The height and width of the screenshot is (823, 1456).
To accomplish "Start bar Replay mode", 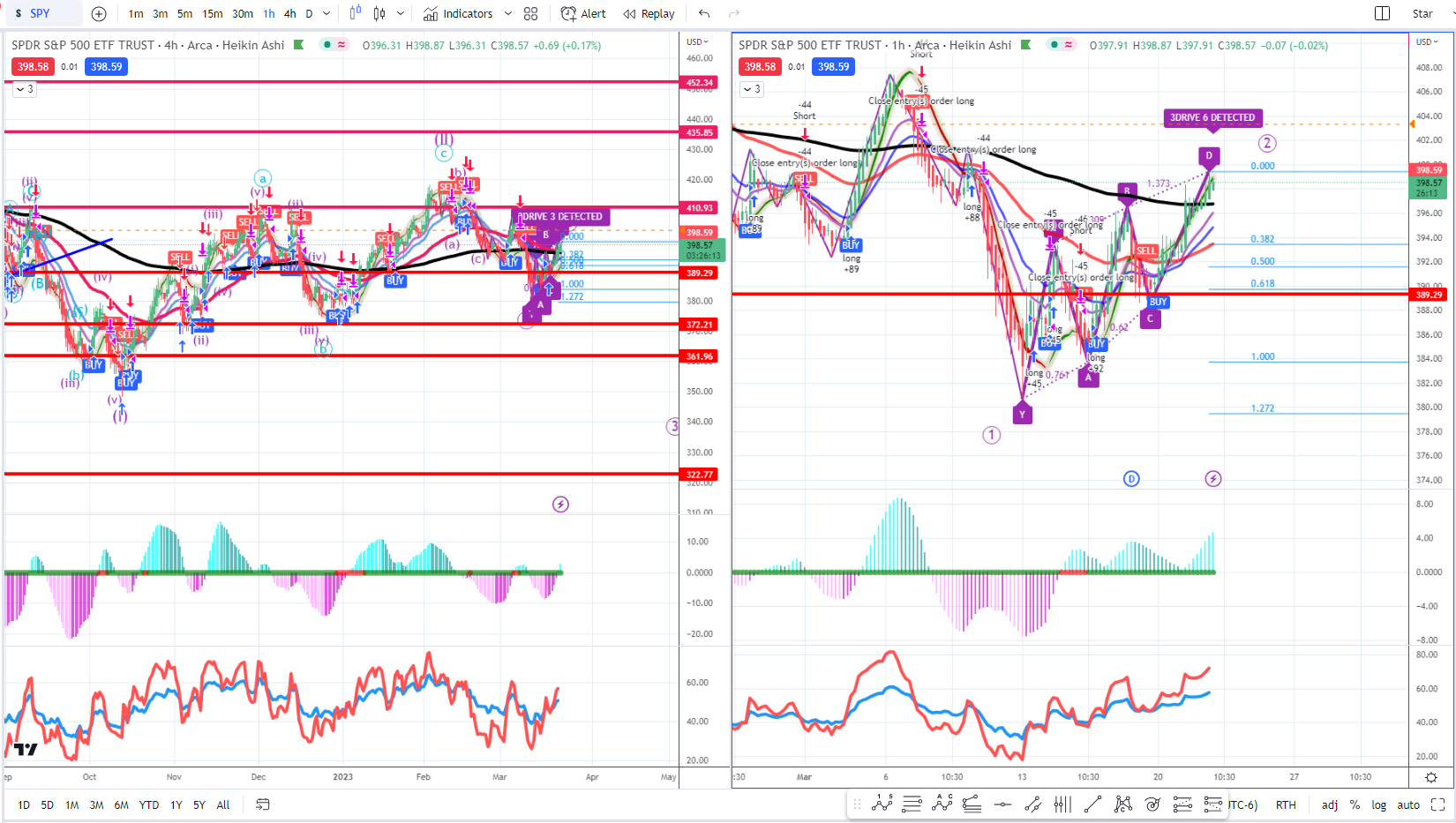I will tap(649, 13).
